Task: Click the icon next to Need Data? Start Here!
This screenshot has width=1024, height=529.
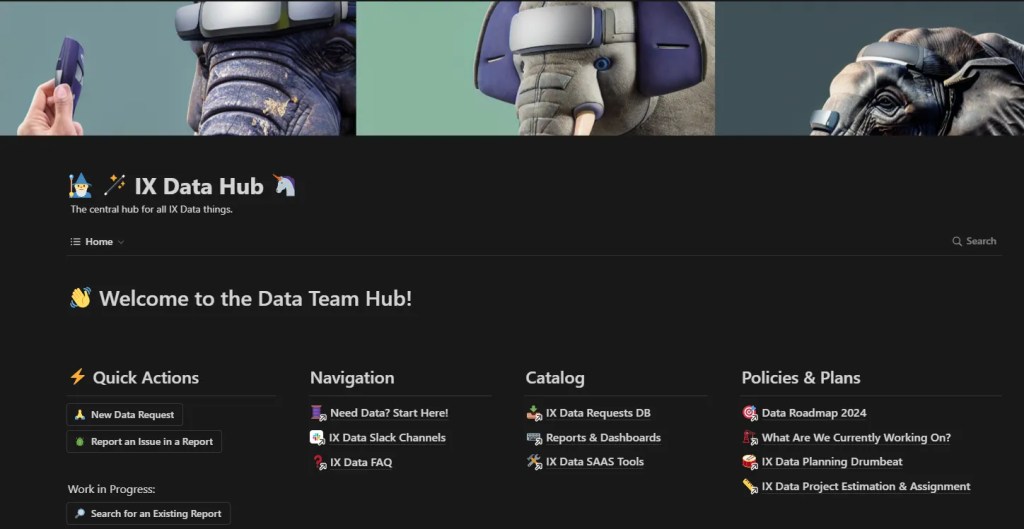Action: point(318,413)
